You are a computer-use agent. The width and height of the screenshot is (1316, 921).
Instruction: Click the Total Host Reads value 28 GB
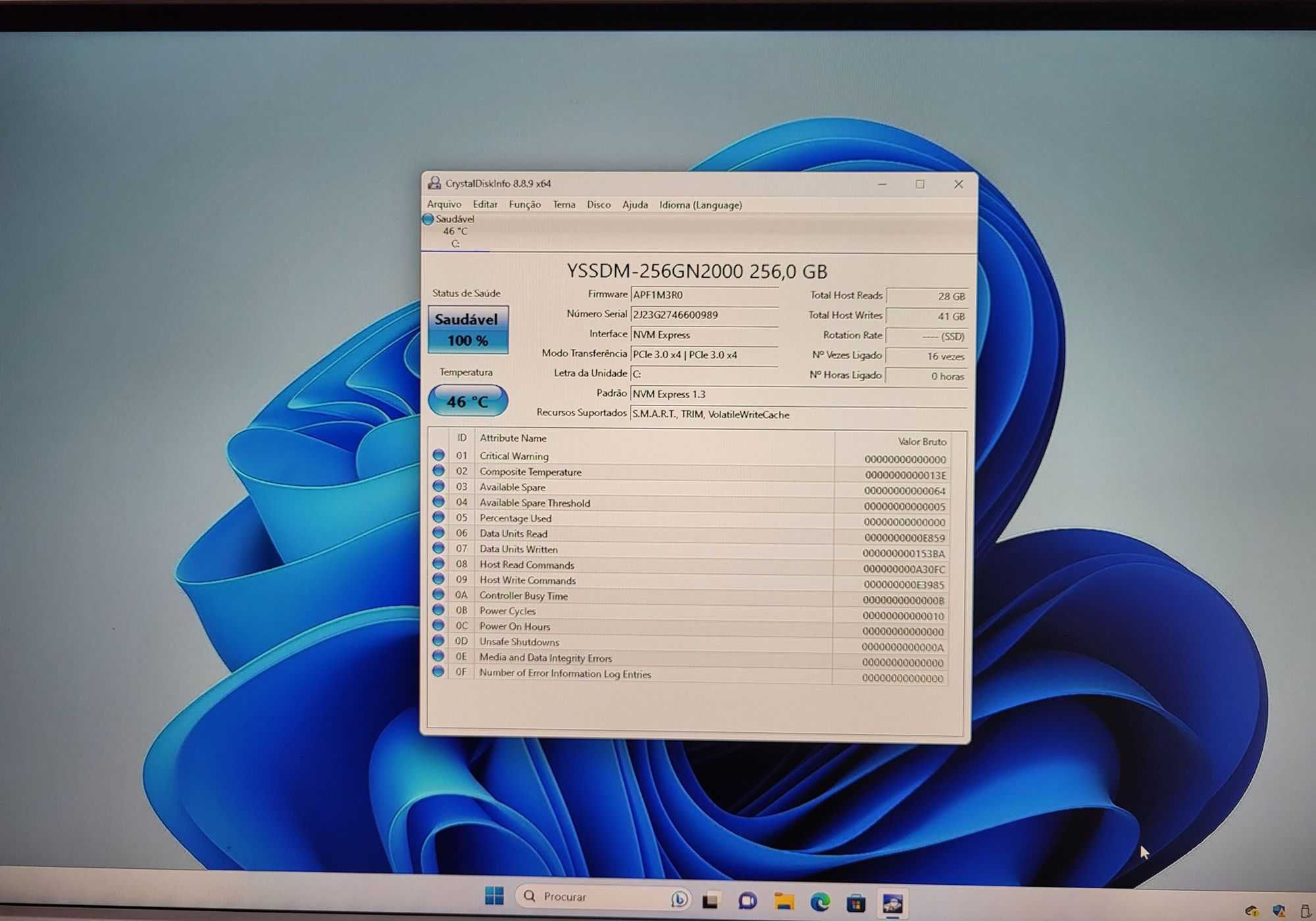pyautogui.click(x=926, y=296)
